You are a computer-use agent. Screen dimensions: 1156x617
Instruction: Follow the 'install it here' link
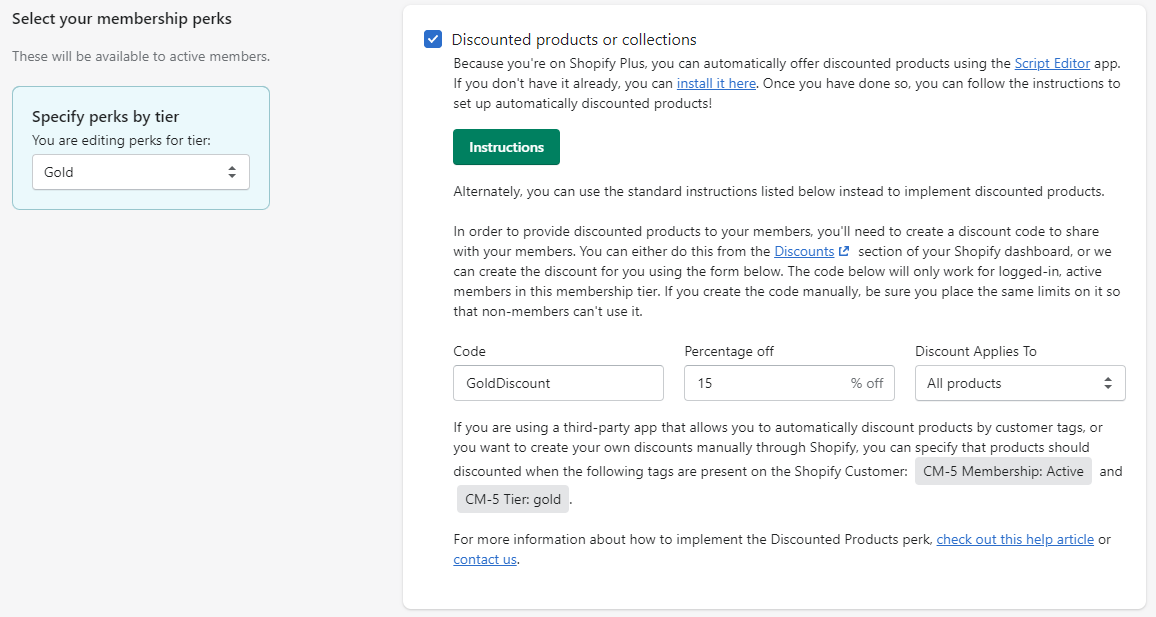tap(716, 84)
